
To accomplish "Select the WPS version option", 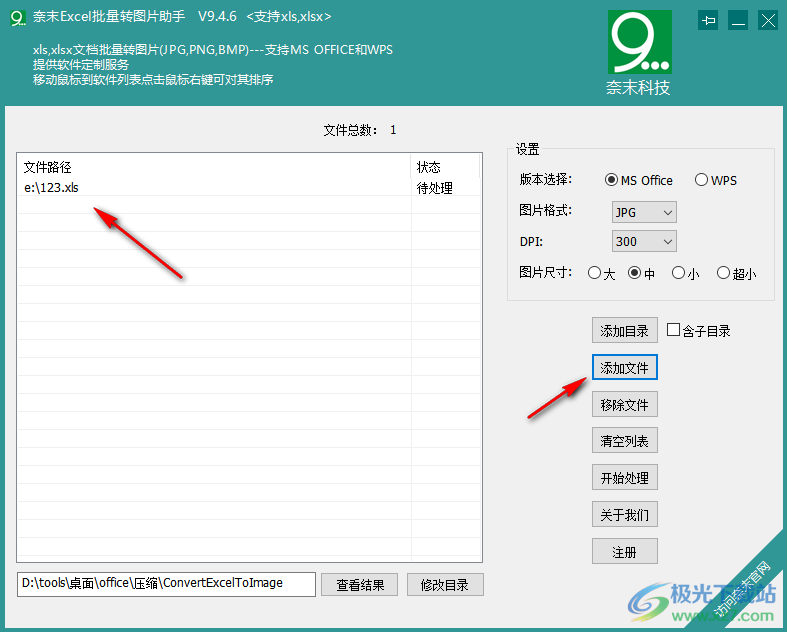I will [x=716, y=180].
